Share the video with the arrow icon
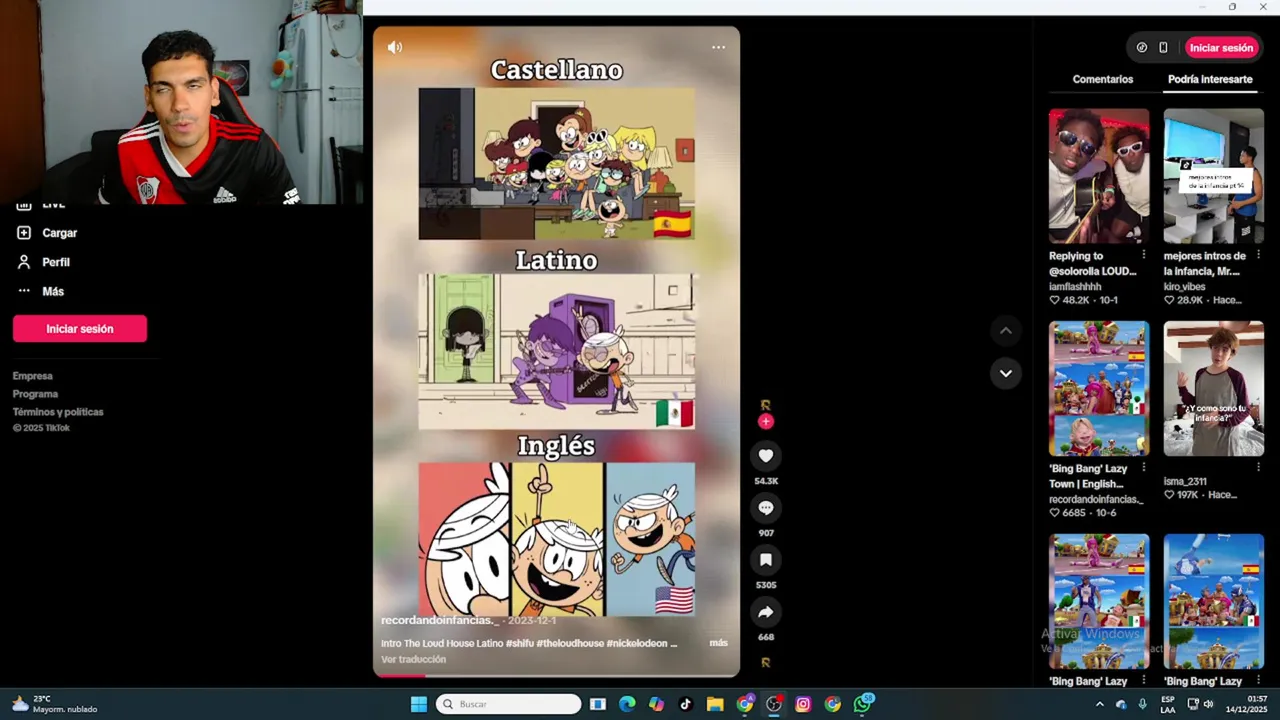This screenshot has width=1280, height=720. (x=766, y=612)
